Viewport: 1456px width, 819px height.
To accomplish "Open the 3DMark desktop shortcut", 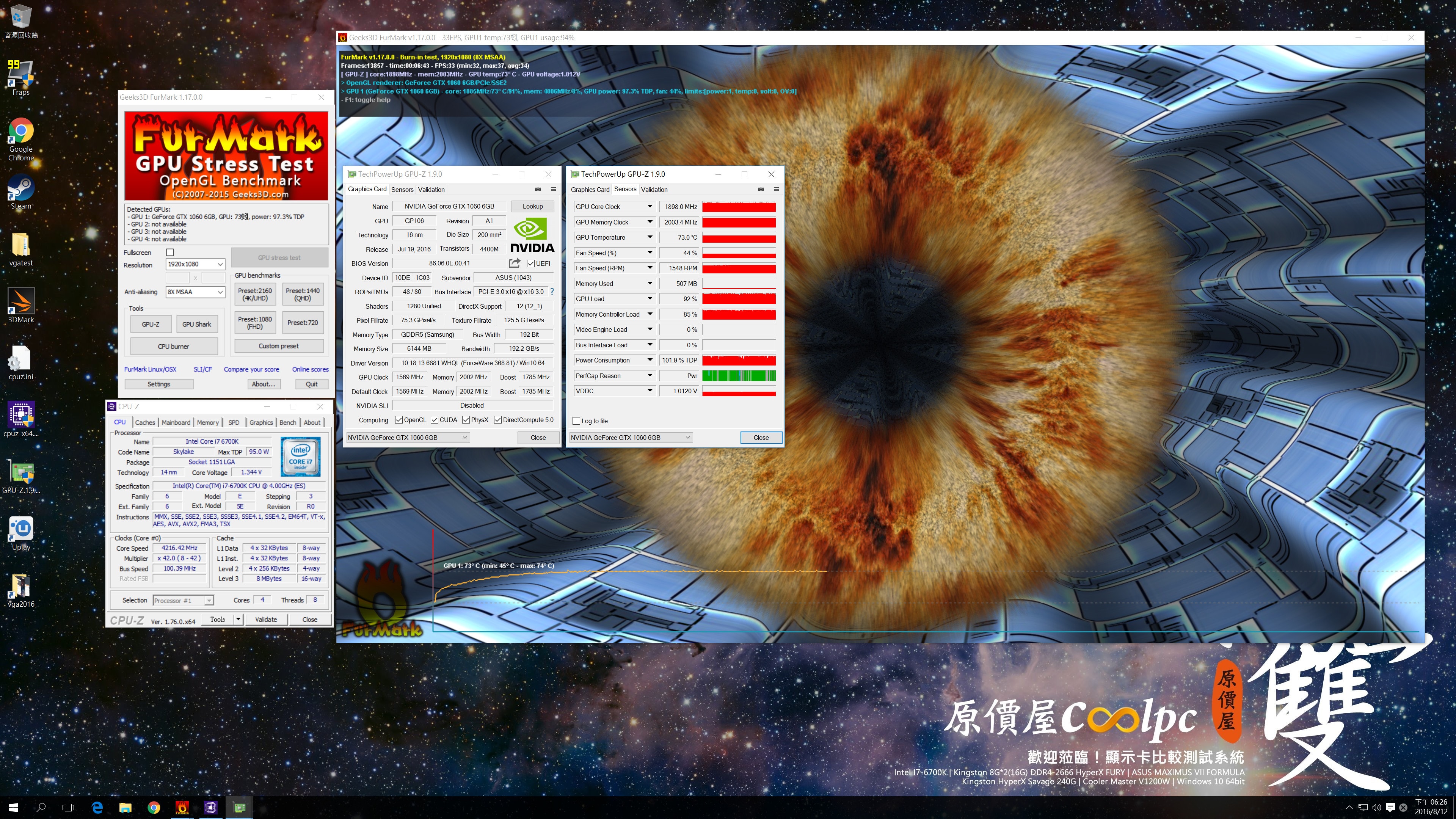I will pyautogui.click(x=21, y=306).
